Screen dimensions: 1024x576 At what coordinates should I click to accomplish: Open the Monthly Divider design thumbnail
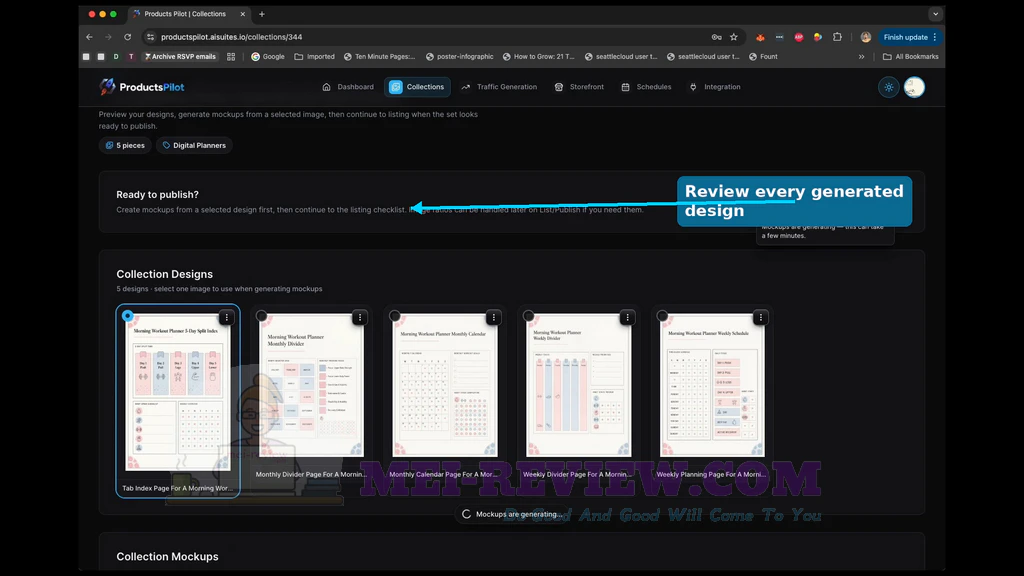tap(311, 386)
